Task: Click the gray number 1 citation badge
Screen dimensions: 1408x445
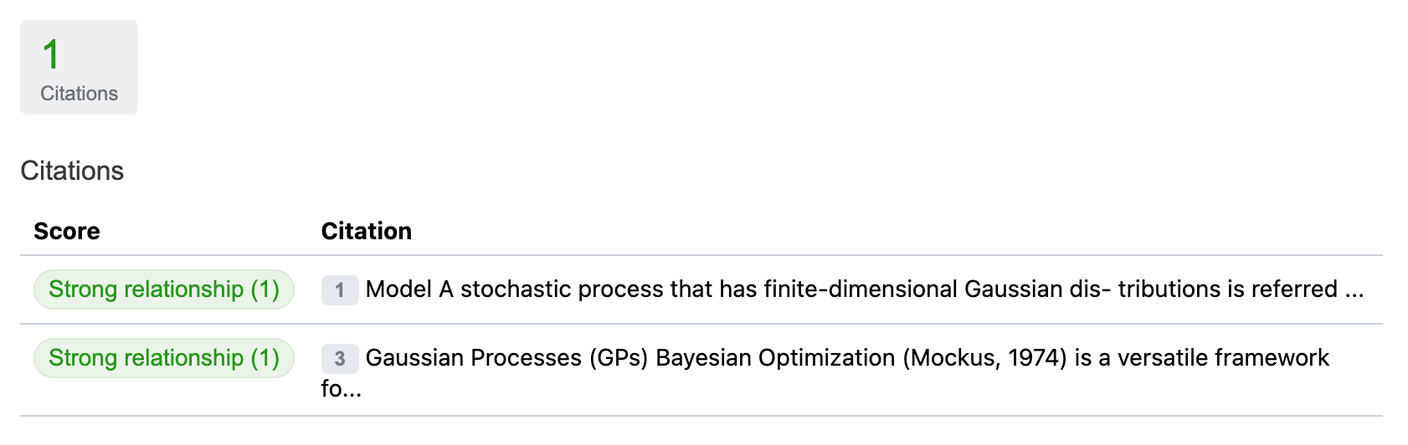Action: pos(340,290)
